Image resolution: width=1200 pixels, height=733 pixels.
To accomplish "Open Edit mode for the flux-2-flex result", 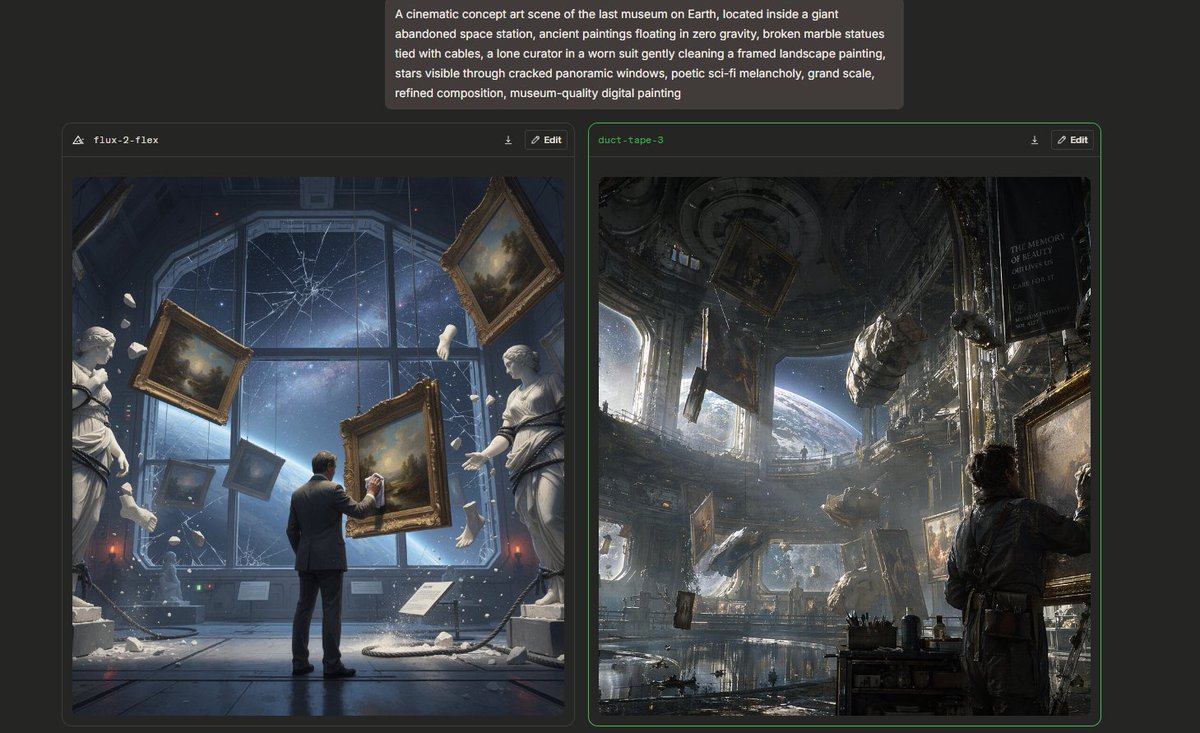I will (x=545, y=140).
